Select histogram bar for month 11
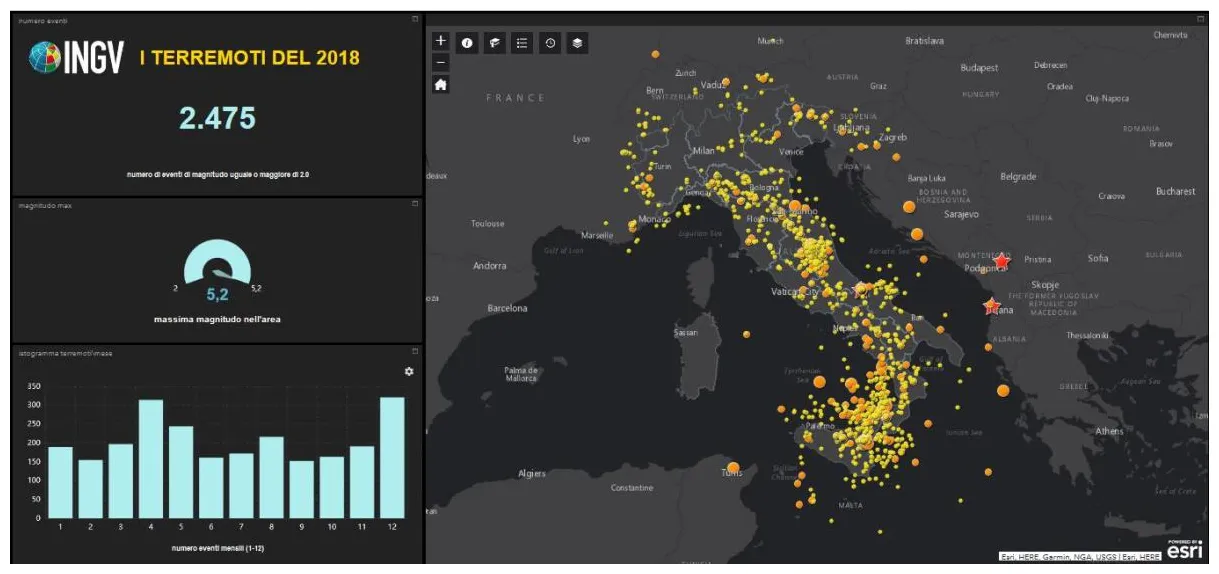 point(361,482)
